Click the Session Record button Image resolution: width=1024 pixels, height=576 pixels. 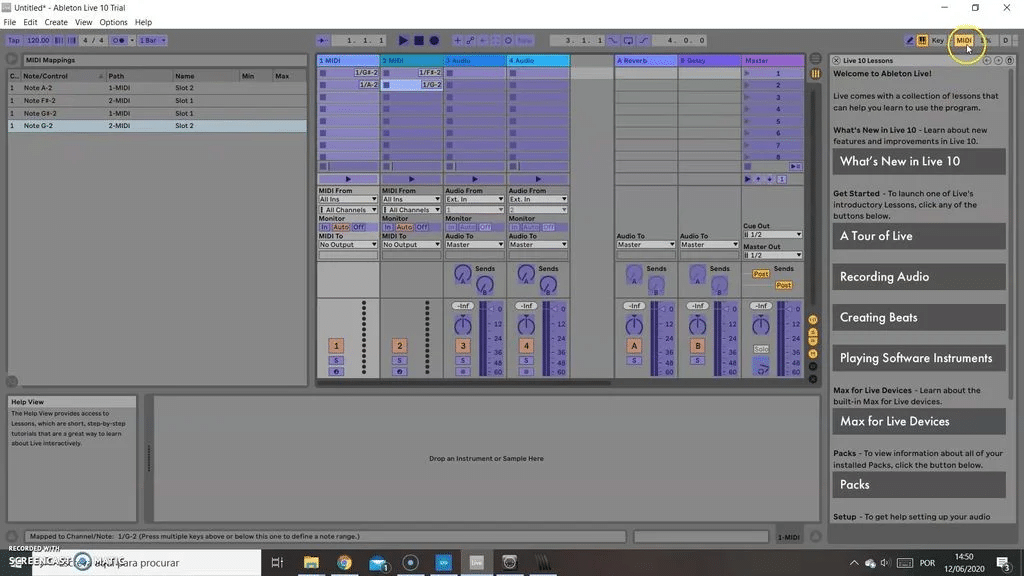(506, 40)
